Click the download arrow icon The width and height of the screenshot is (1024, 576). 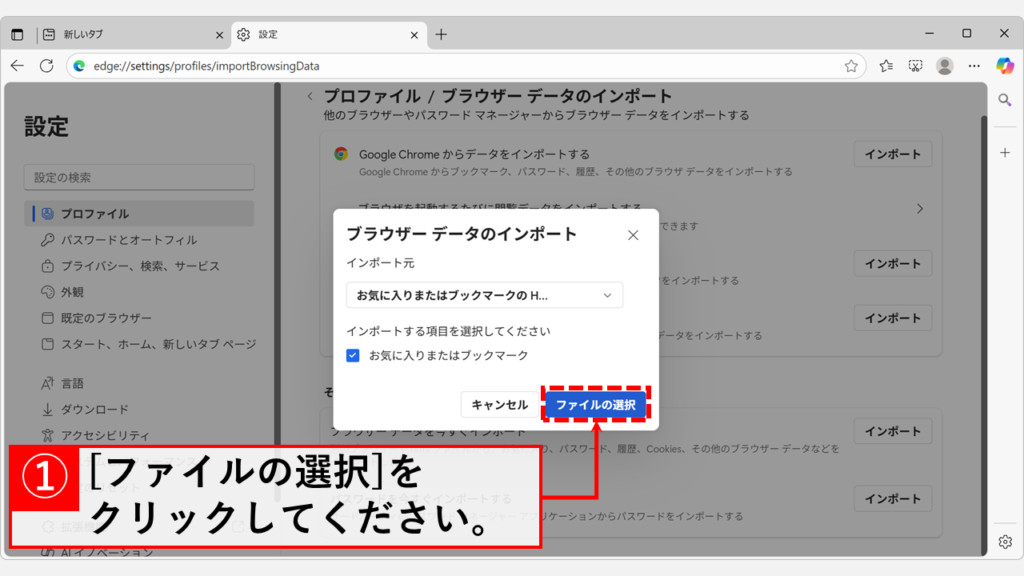click(47, 409)
